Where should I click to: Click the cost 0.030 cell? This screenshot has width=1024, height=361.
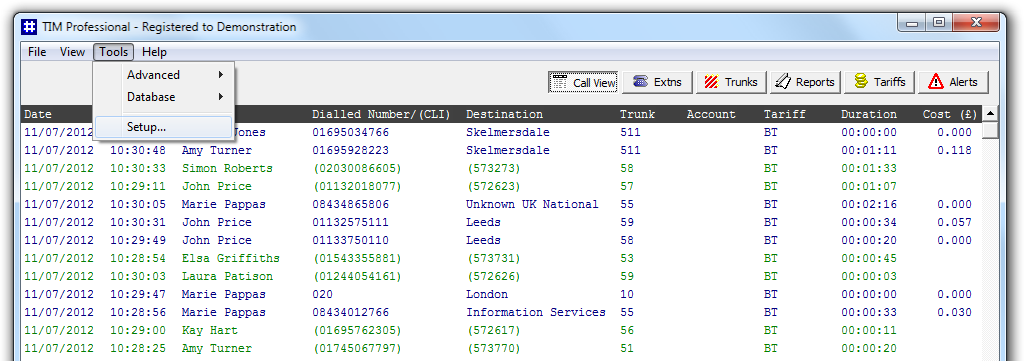pyautogui.click(x=954, y=312)
